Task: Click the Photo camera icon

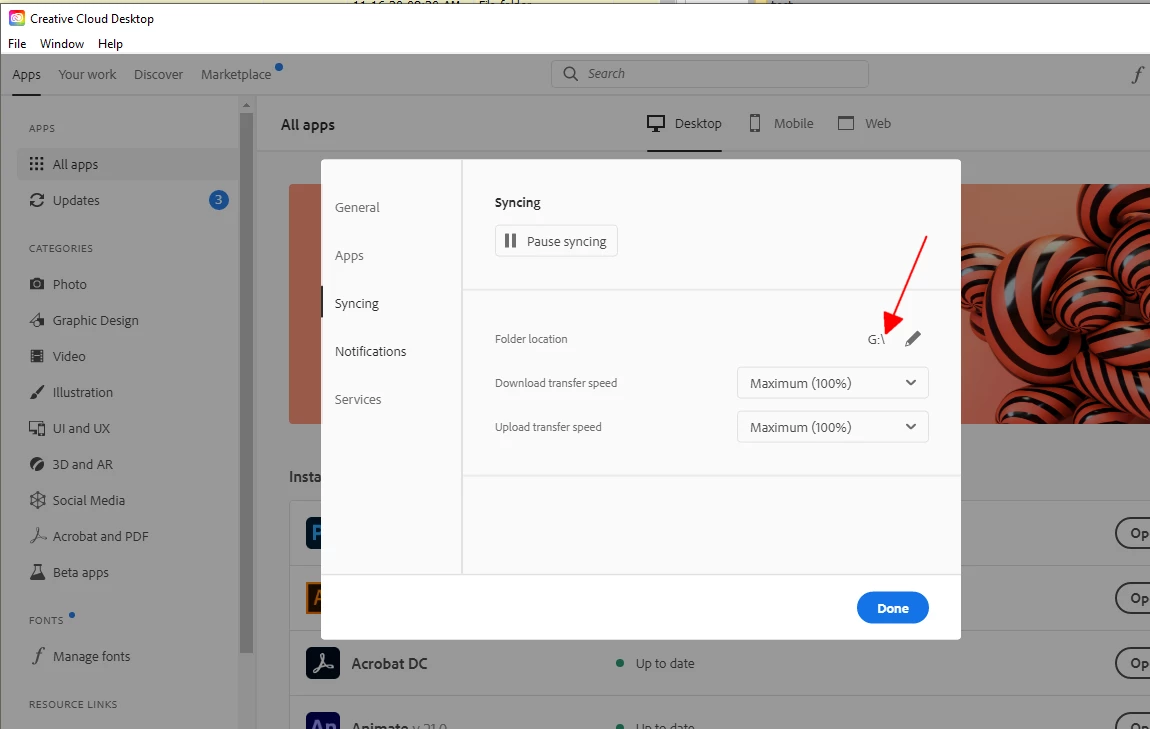Action: [36, 284]
